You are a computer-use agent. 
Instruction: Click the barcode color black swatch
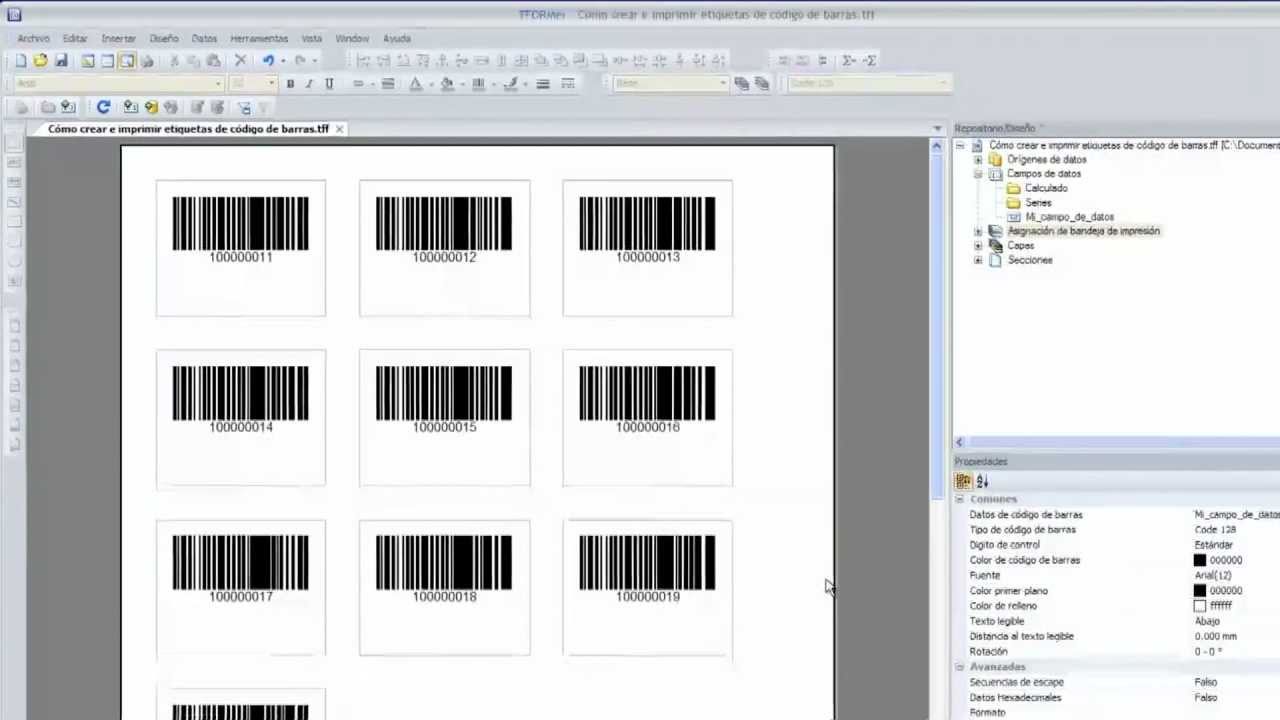pos(1200,561)
